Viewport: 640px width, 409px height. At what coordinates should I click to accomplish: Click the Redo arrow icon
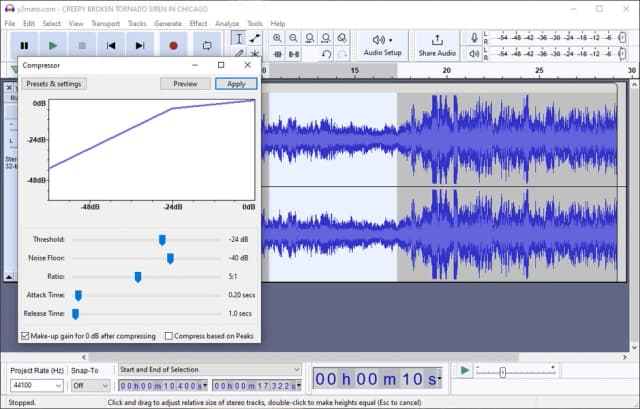pos(342,54)
